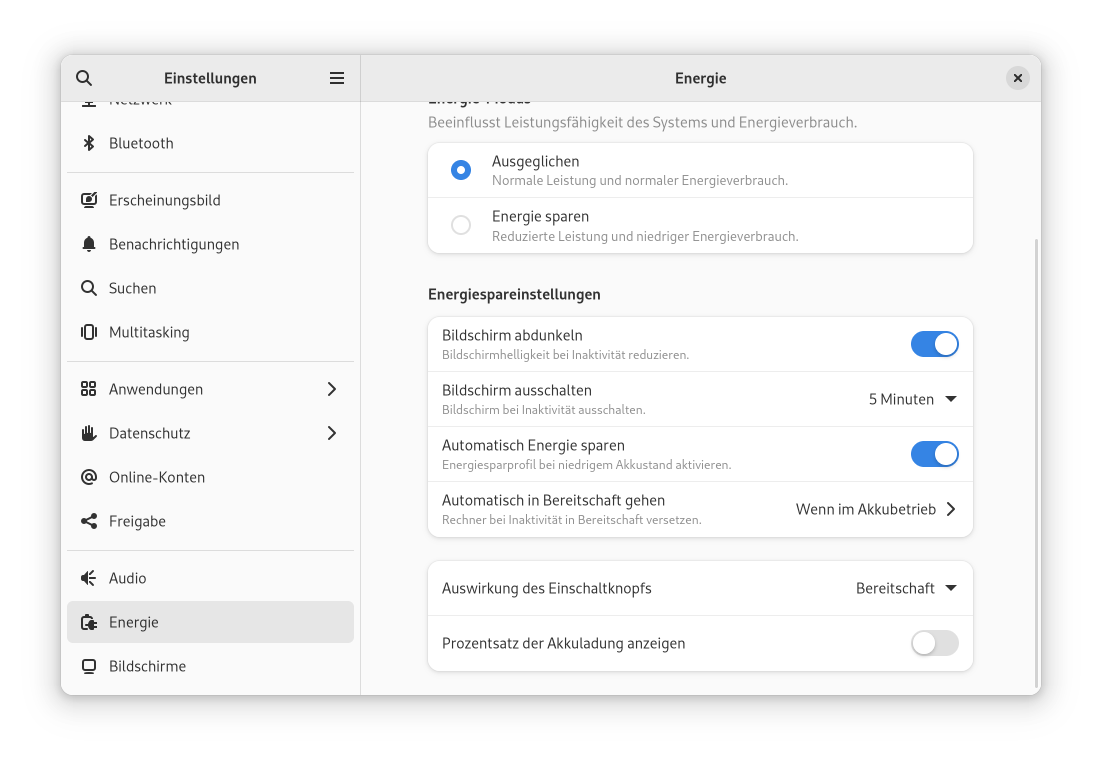The height and width of the screenshot is (762, 1102).
Task: Click the Bluetooth icon in sidebar
Action: [89, 143]
